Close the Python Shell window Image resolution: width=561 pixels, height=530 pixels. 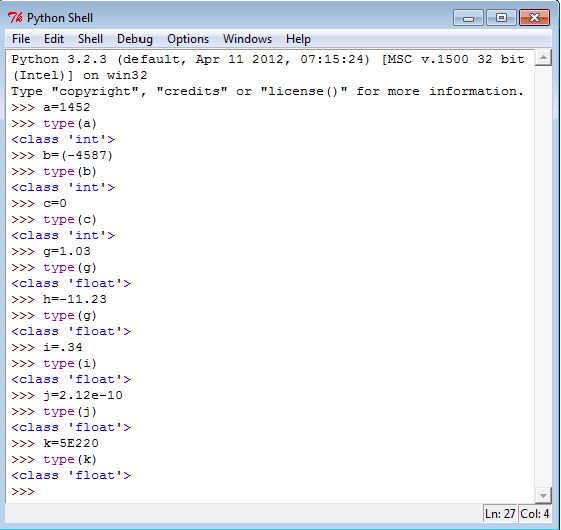(x=534, y=18)
